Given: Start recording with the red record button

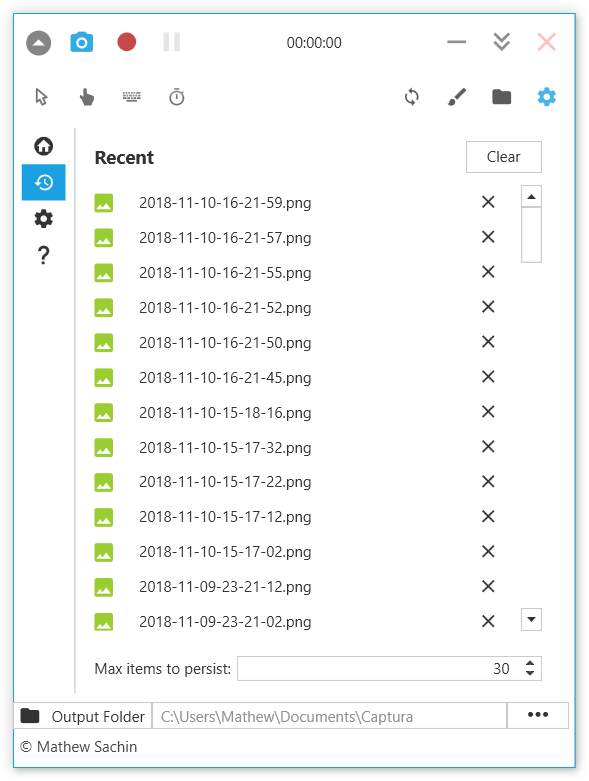Looking at the screenshot, I should (x=126, y=42).
